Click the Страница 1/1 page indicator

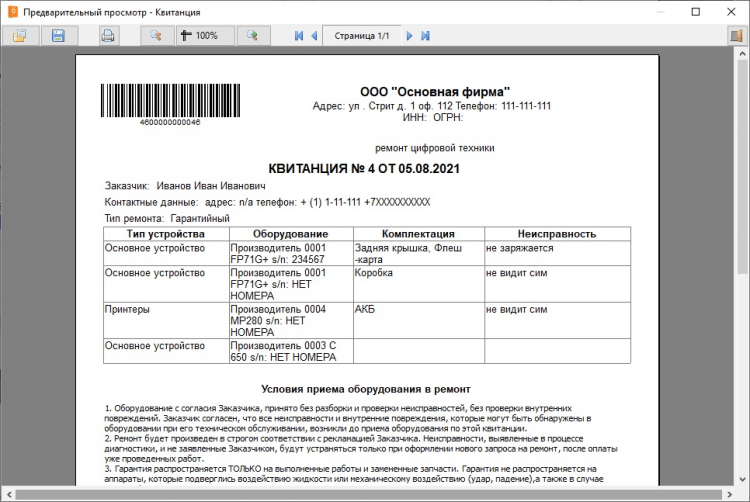(x=362, y=36)
